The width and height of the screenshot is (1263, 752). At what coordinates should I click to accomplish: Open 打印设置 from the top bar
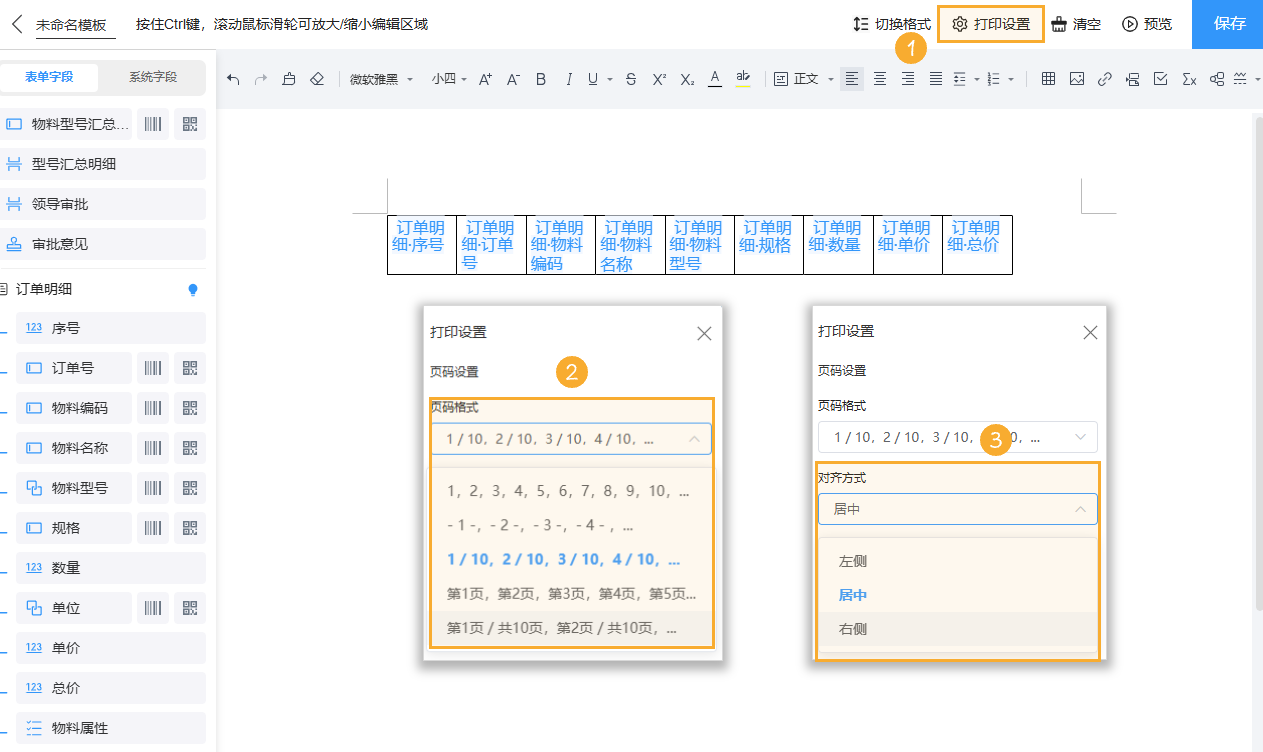click(x=990, y=24)
